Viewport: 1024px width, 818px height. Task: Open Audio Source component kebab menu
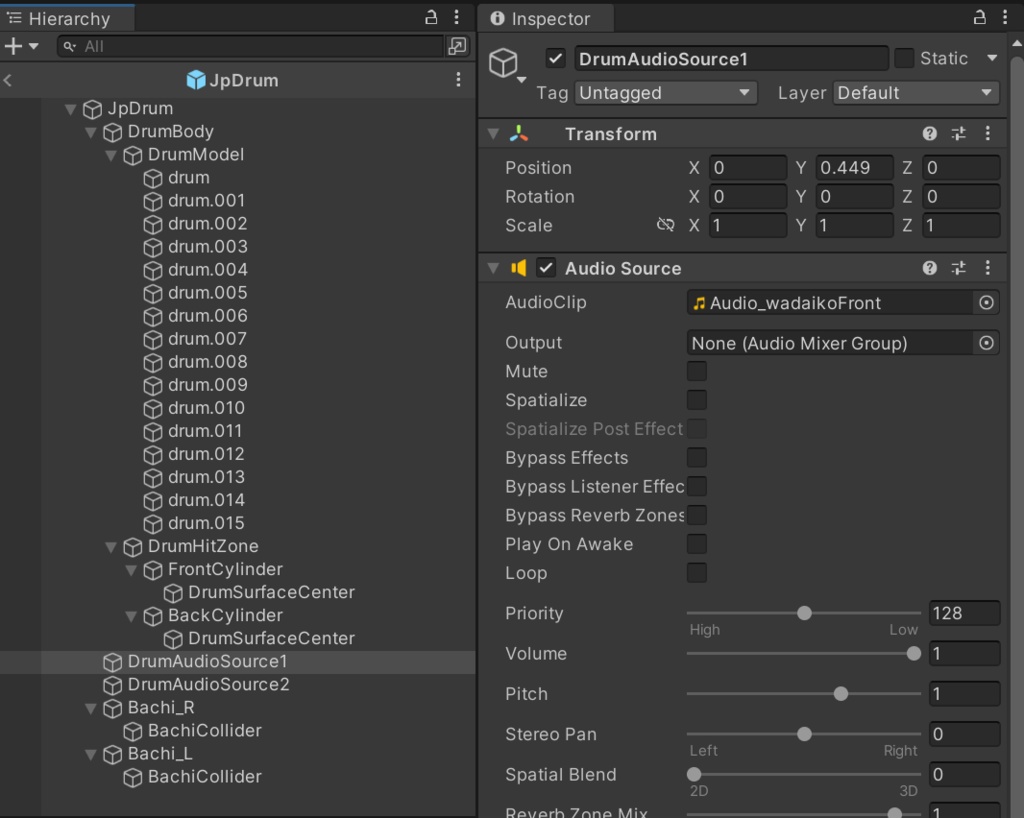point(987,268)
